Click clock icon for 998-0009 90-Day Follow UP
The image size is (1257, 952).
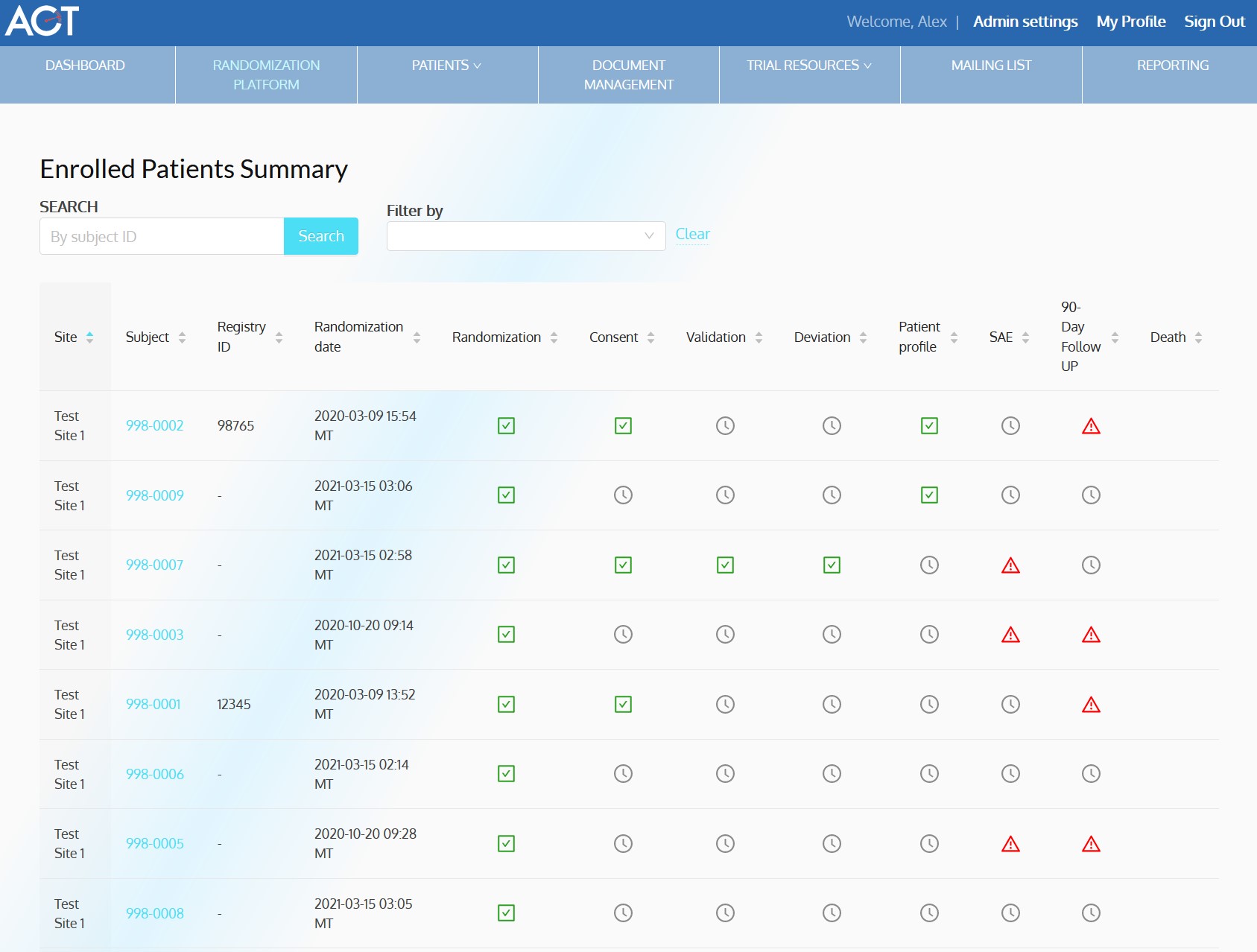pos(1091,495)
